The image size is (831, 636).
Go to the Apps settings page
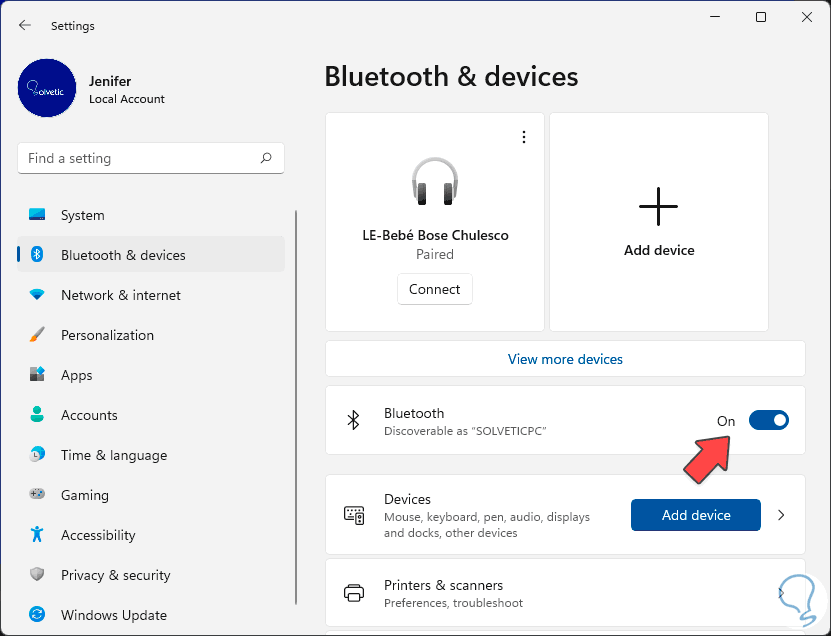pyautogui.click(x=77, y=375)
